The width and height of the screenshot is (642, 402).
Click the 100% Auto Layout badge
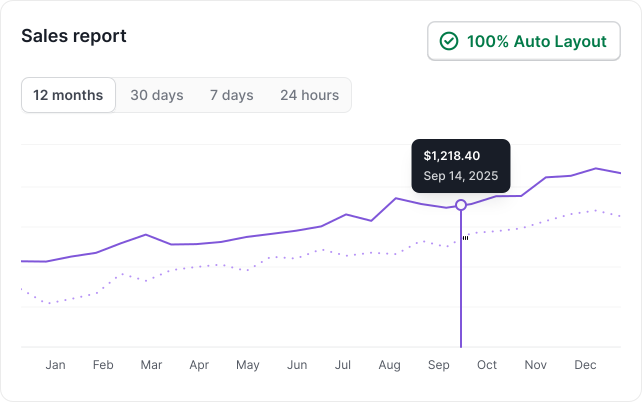click(524, 42)
